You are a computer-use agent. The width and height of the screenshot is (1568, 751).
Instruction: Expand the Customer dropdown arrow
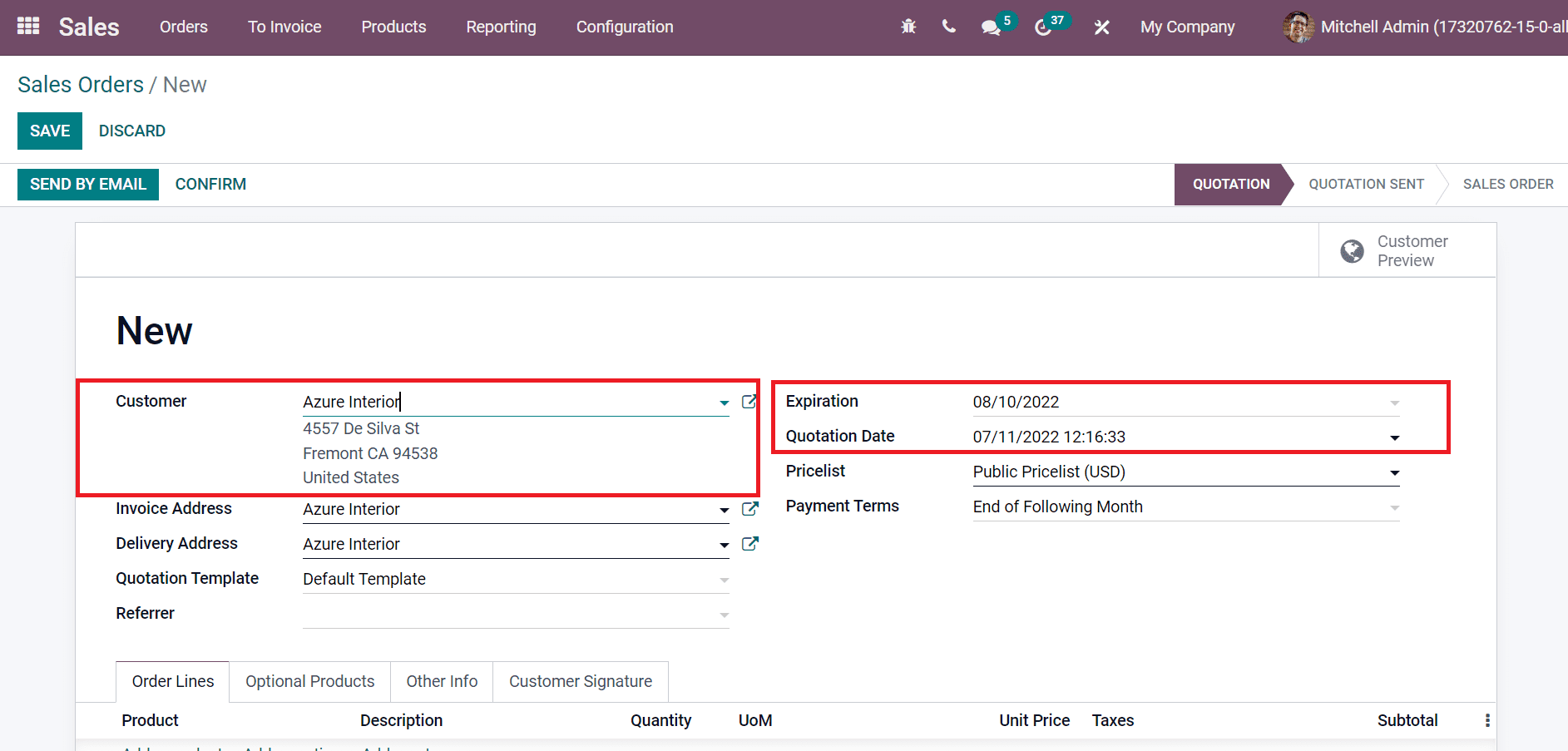coord(724,403)
